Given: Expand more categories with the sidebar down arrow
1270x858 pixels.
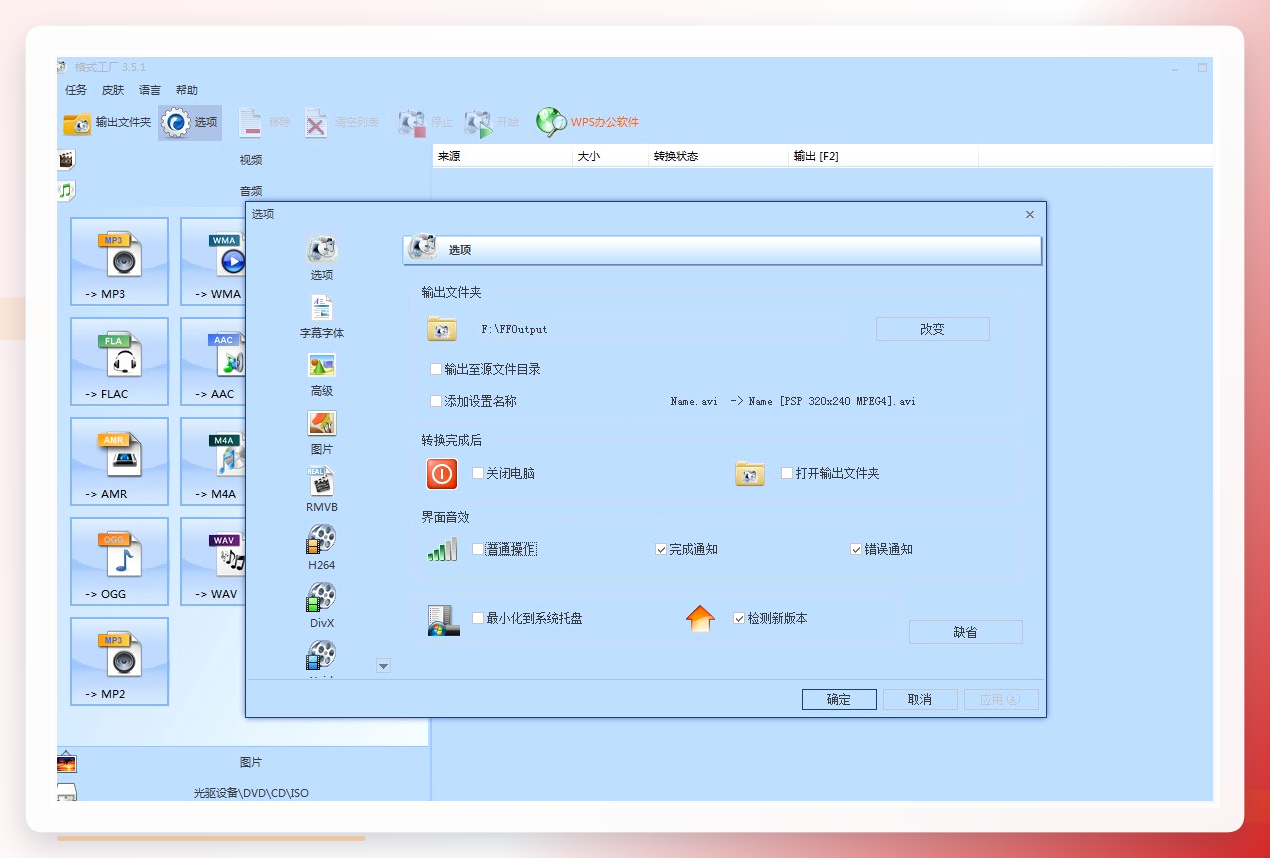Looking at the screenshot, I should point(383,666).
